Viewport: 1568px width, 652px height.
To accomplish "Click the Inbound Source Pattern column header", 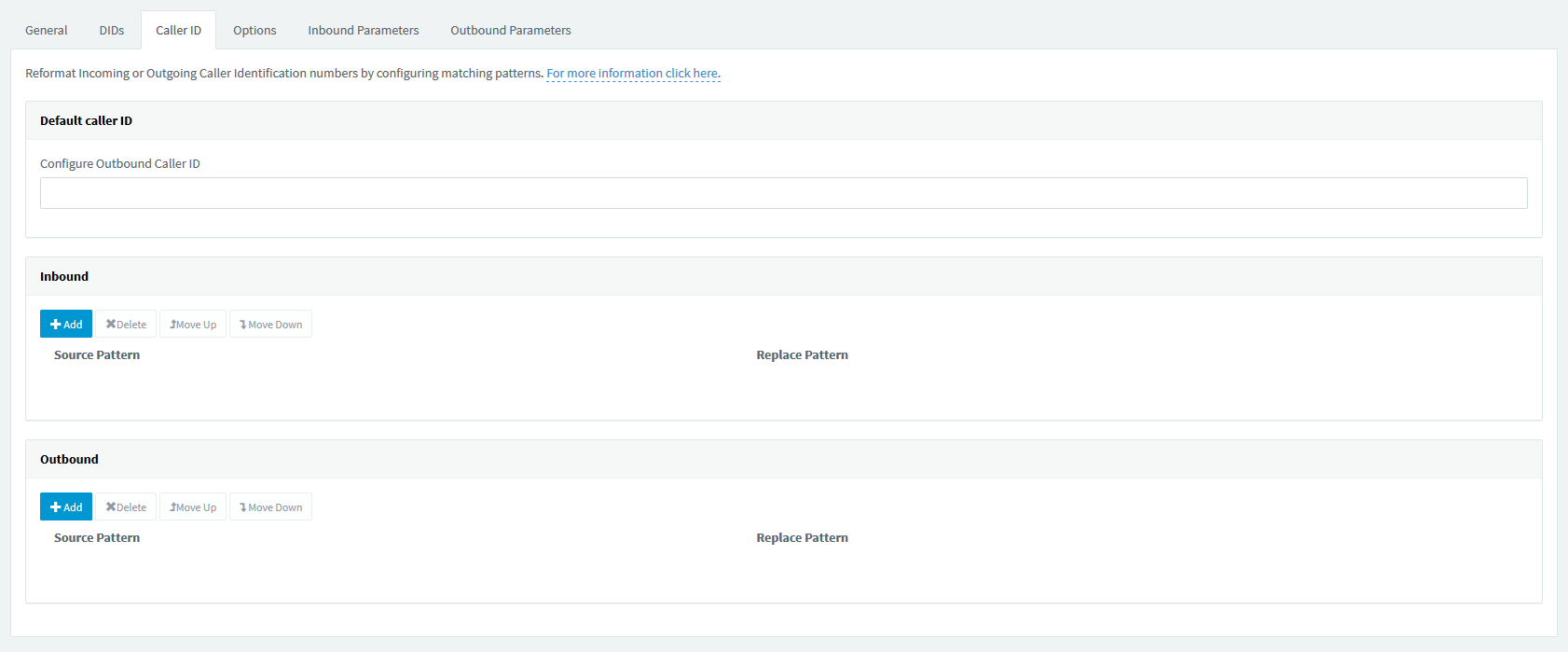I will [x=97, y=354].
